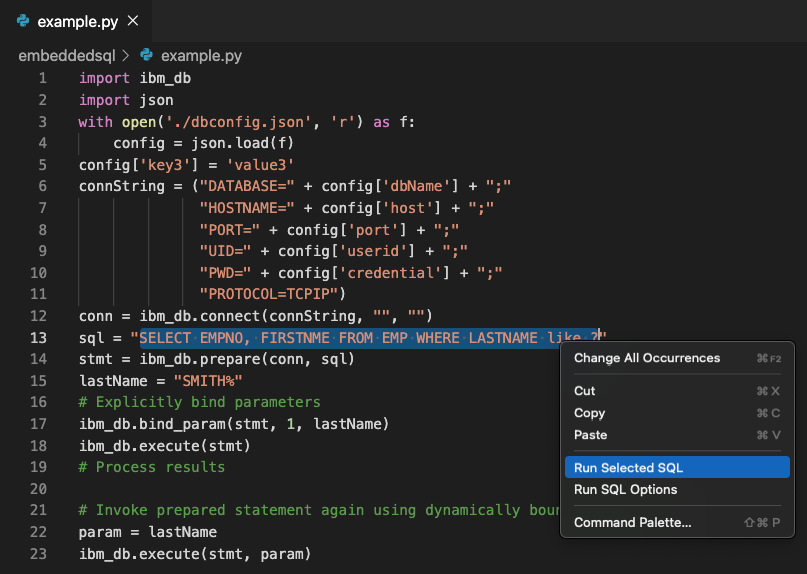Viewport: 807px width, 574px height.
Task: Open Command Palette from context menu
Action: [677, 523]
